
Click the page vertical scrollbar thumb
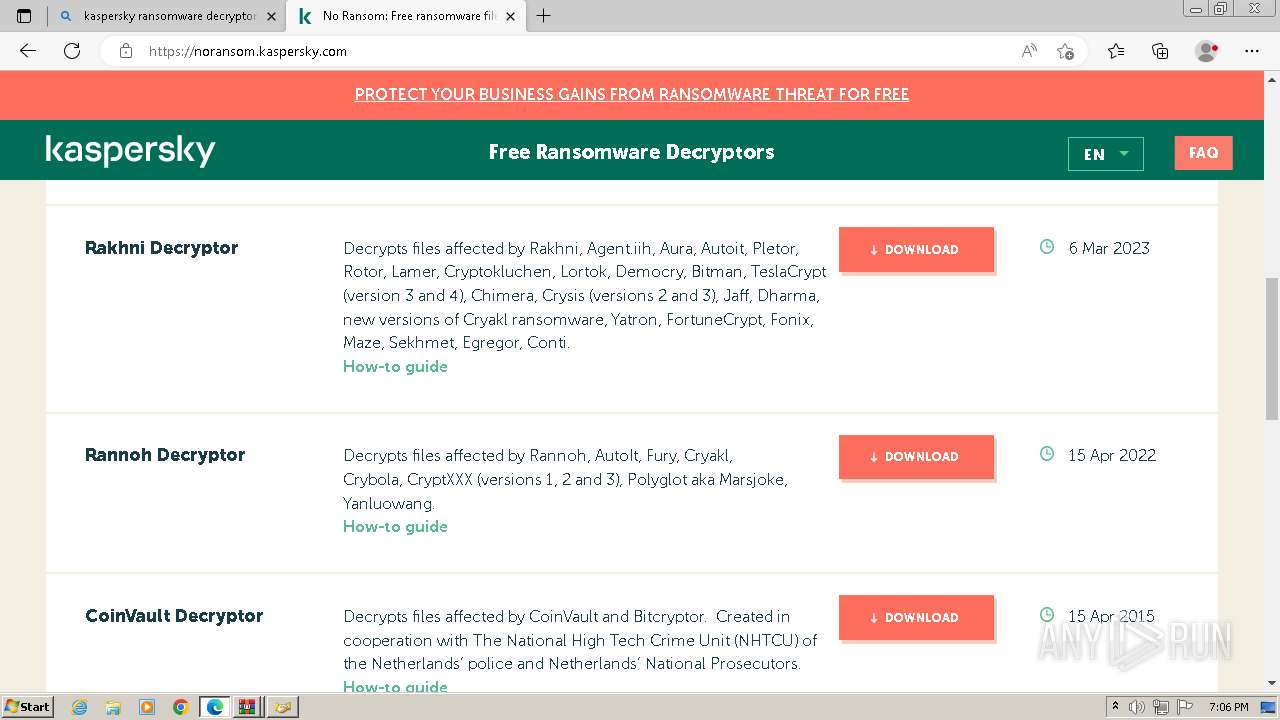(x=1272, y=349)
